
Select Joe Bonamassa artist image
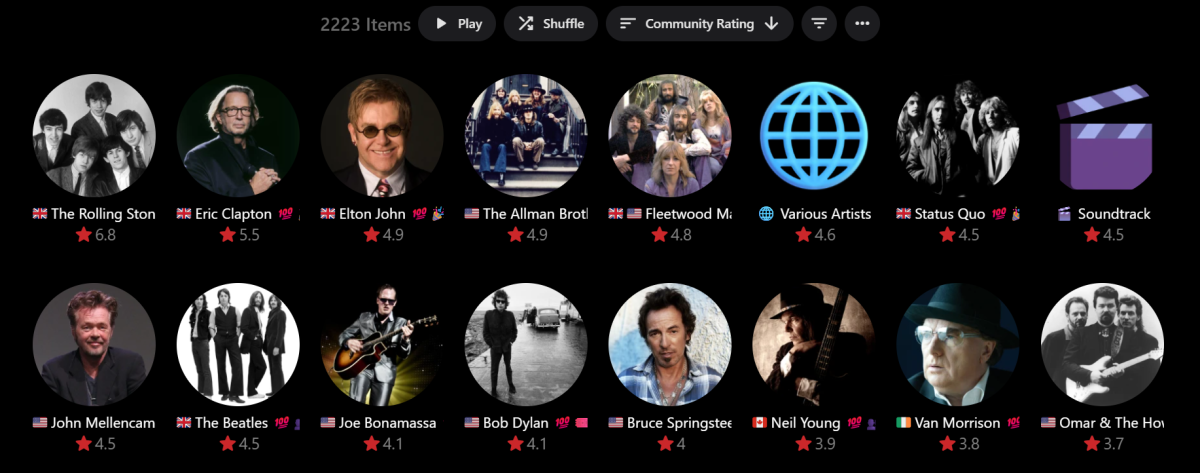tap(382, 344)
